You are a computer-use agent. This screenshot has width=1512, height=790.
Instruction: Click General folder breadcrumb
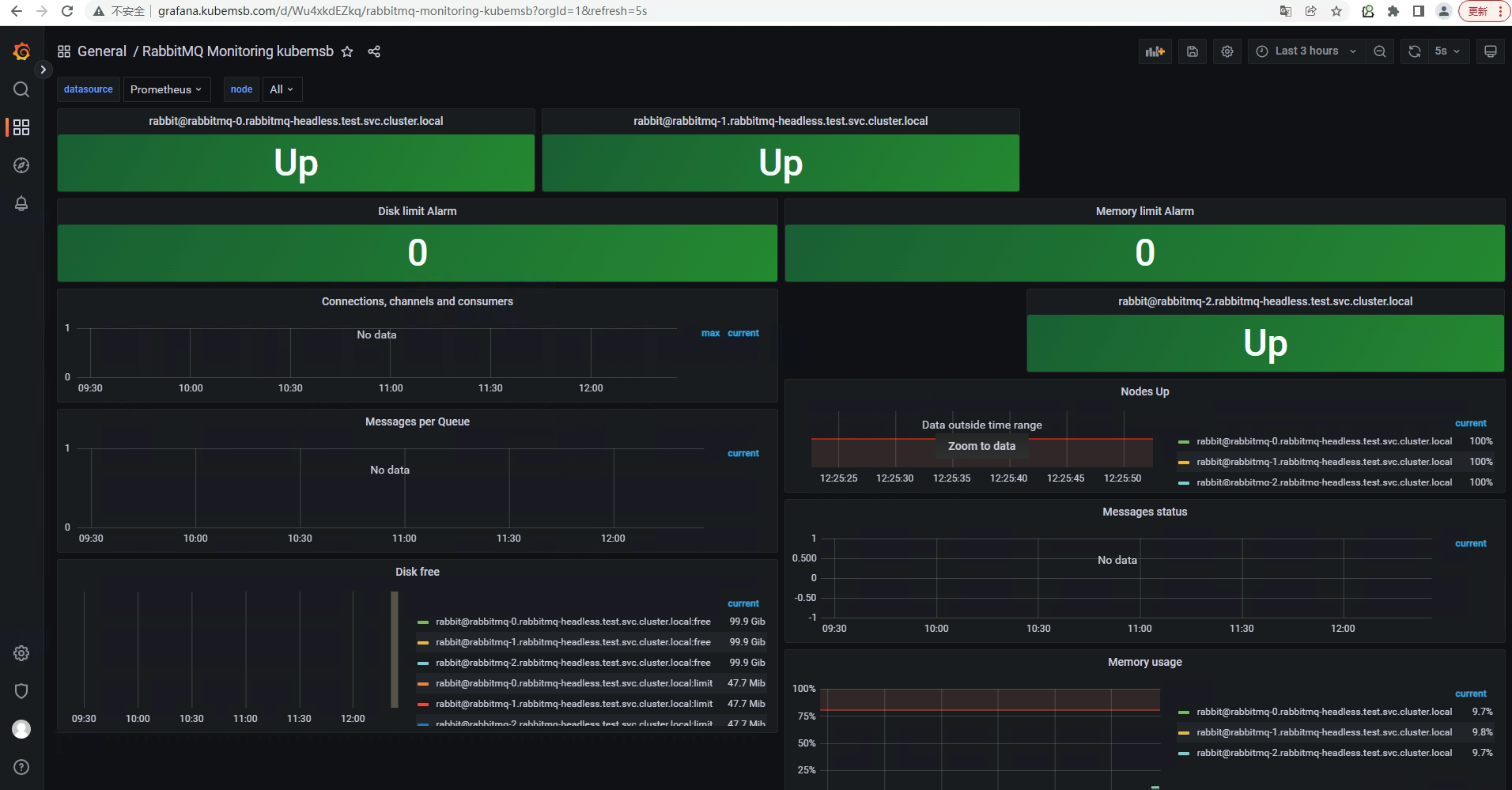(x=102, y=51)
